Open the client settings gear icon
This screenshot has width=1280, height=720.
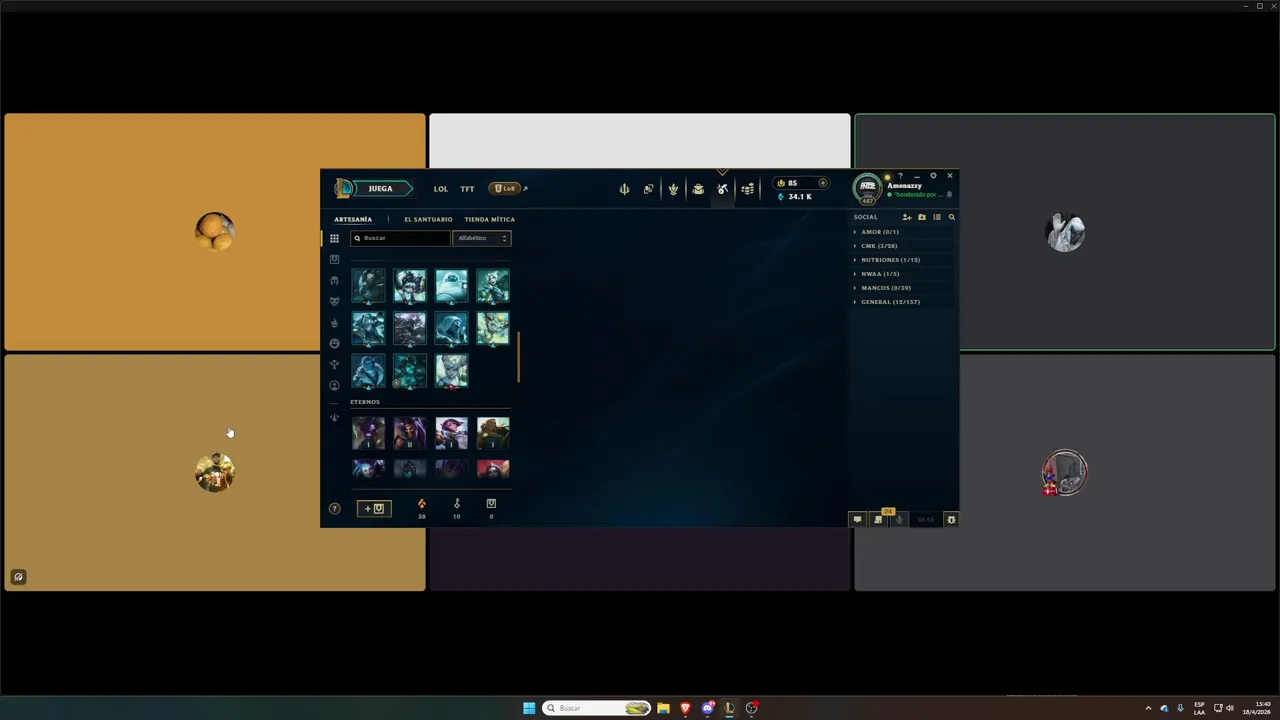(x=933, y=176)
